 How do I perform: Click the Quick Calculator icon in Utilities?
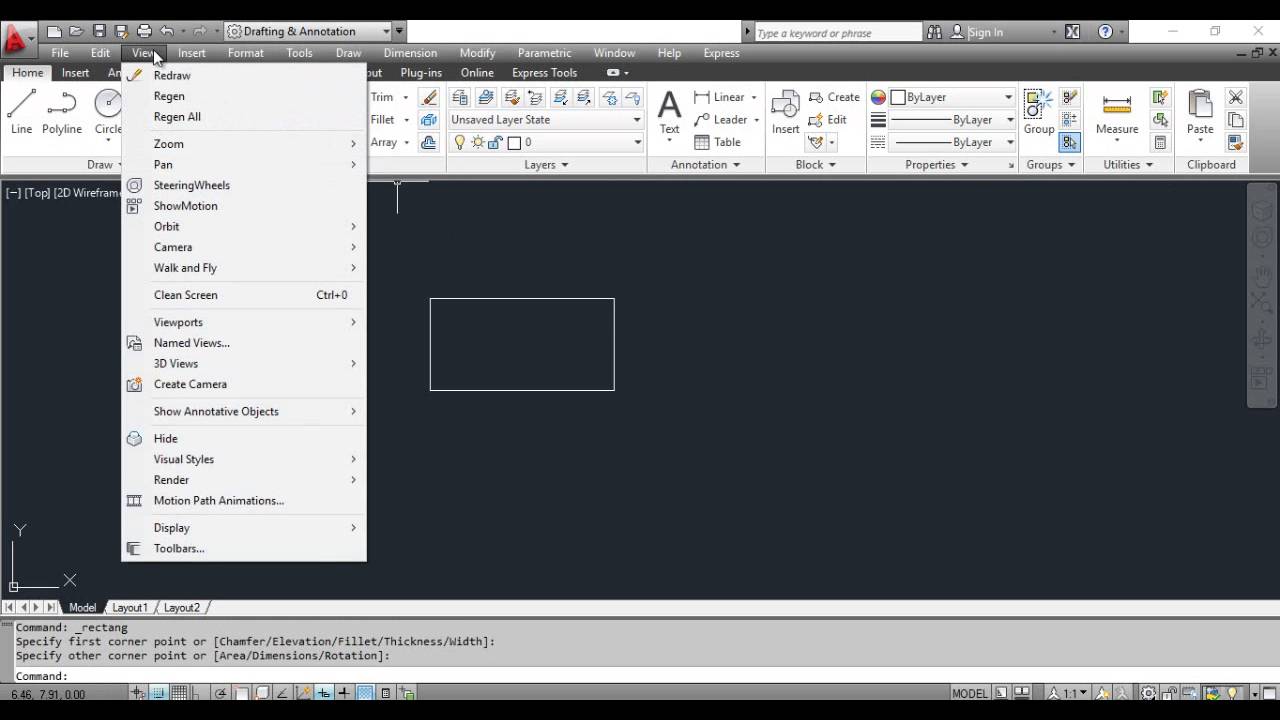coord(1160,143)
